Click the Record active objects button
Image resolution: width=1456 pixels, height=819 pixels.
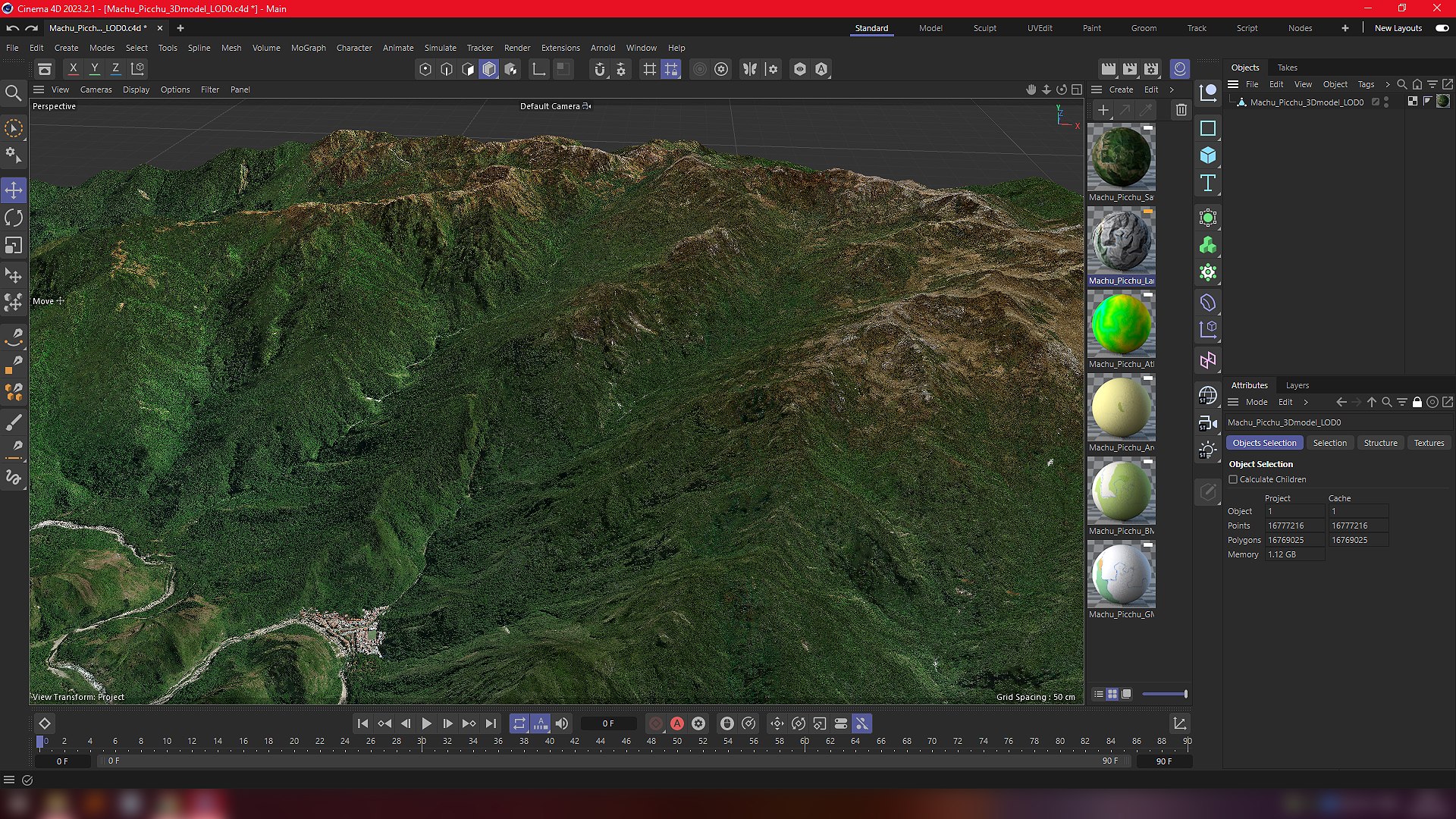656,724
